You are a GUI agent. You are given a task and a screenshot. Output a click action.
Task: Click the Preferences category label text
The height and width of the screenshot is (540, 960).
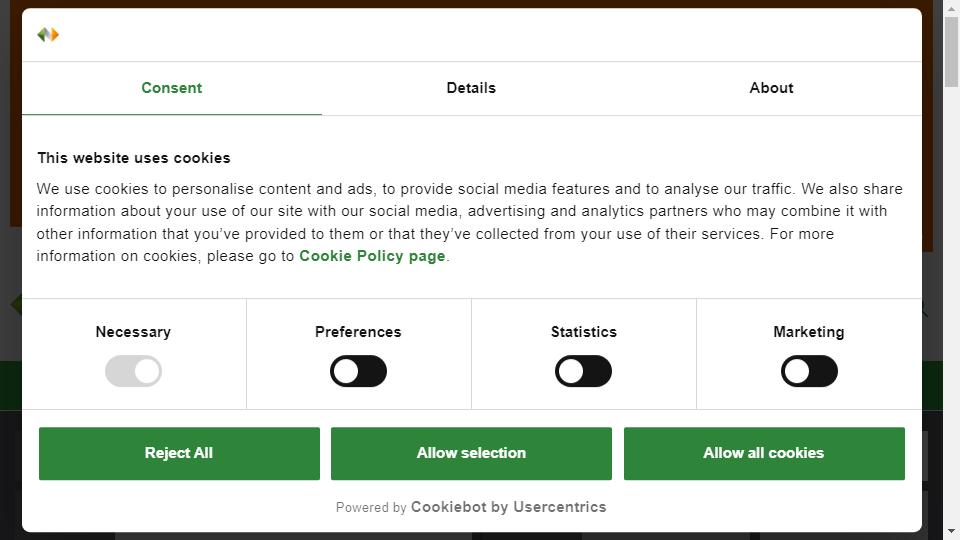coord(358,332)
